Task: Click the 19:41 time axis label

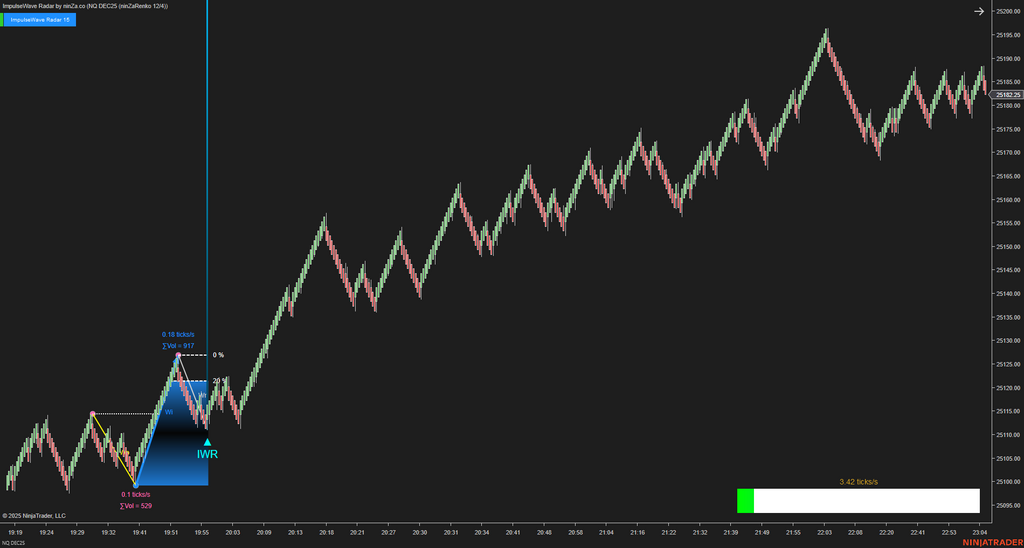Action: coord(140,532)
